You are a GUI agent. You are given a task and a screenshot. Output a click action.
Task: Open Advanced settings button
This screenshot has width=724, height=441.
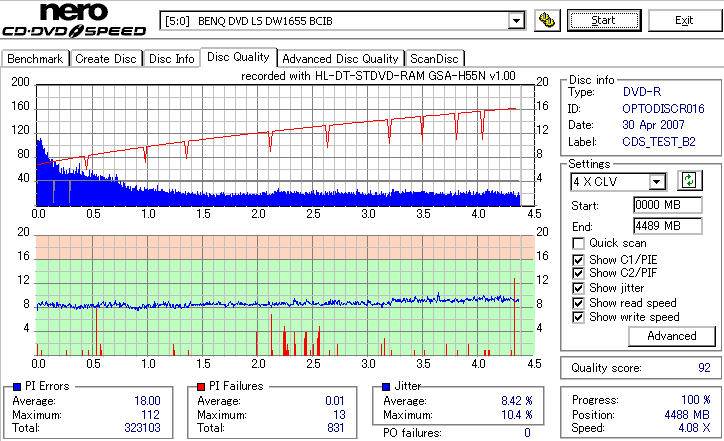[672, 336]
